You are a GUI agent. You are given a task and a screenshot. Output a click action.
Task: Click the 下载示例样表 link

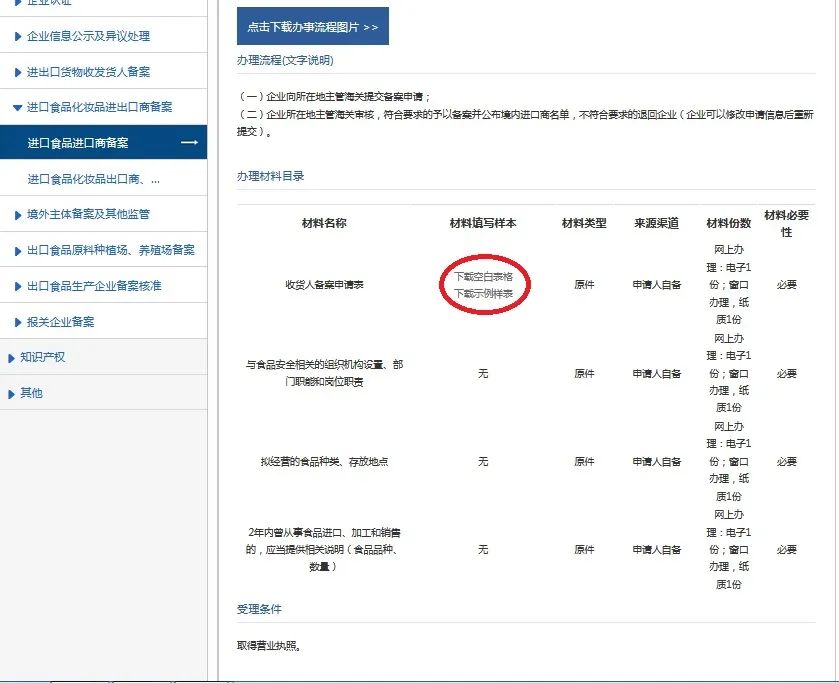(483, 293)
